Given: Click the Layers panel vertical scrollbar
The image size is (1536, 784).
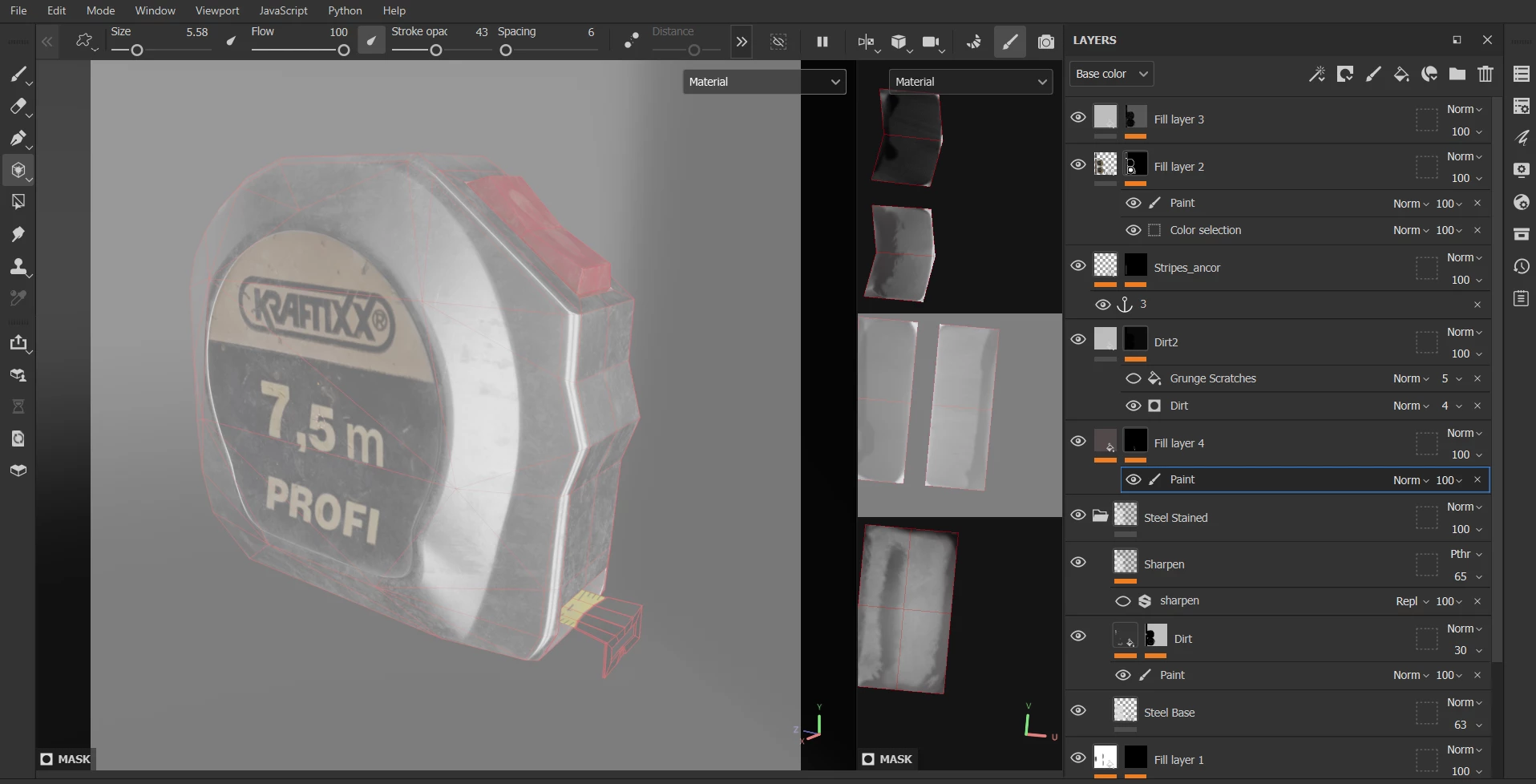Looking at the screenshot, I should tap(1498, 380).
